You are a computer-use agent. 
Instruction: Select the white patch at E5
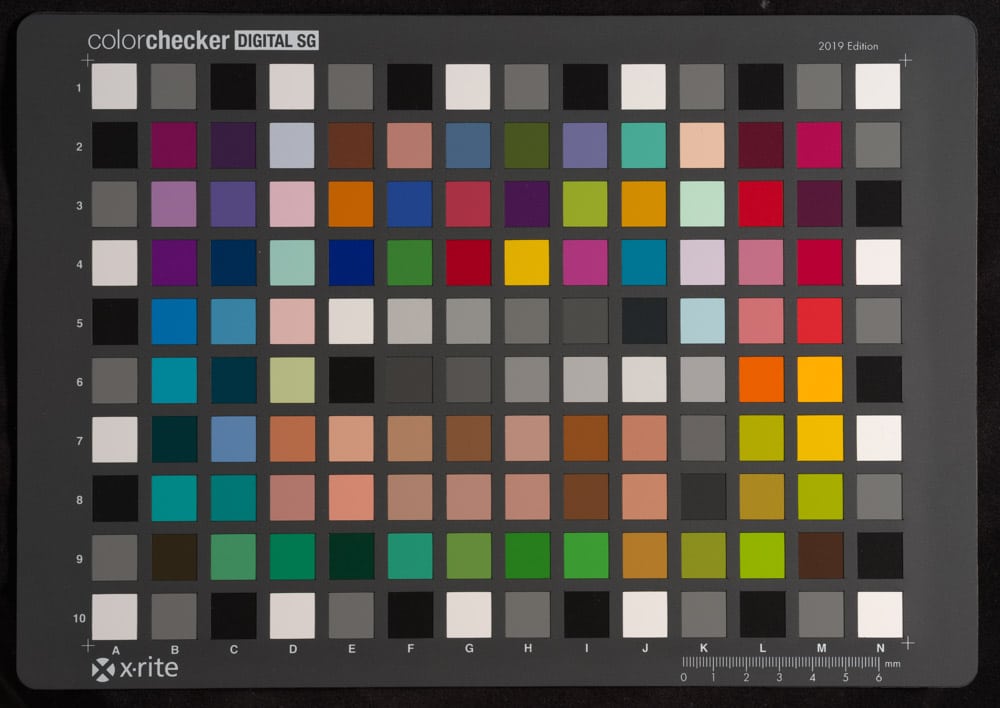[x=351, y=321]
